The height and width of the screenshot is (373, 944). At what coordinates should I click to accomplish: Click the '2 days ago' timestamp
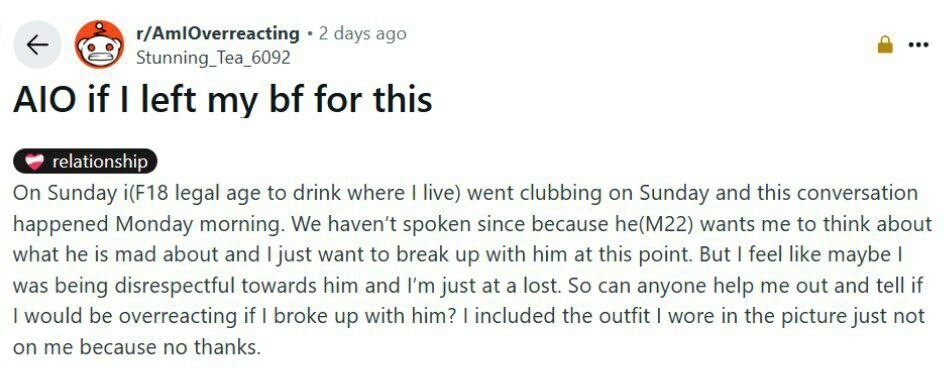(x=362, y=33)
